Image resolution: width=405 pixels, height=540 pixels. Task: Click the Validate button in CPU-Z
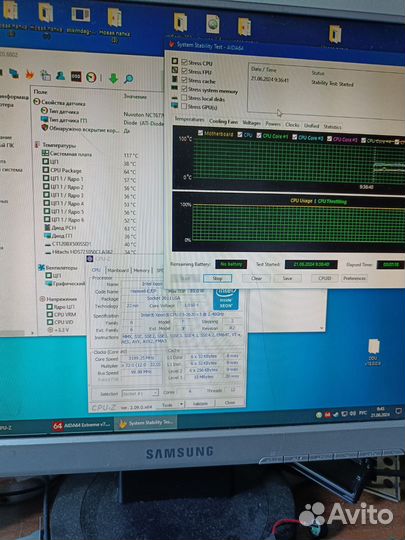pos(200,403)
